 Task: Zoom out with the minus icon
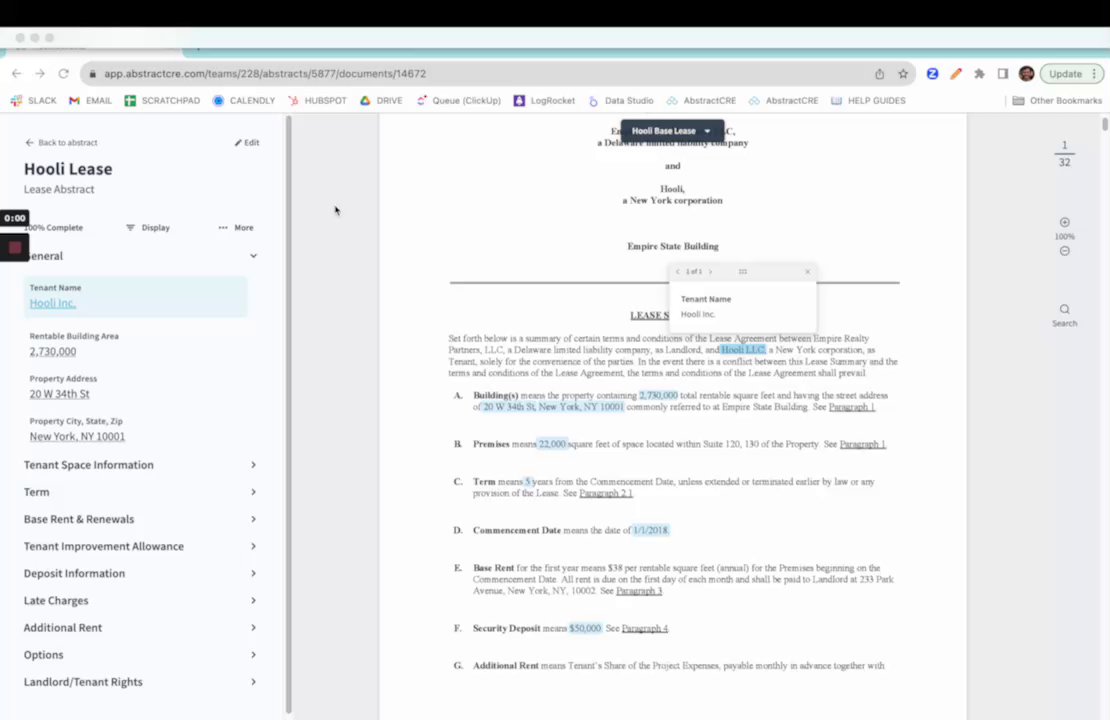pyautogui.click(x=1065, y=251)
